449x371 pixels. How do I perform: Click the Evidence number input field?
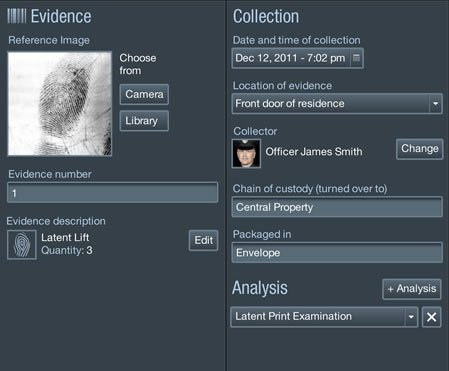113,192
